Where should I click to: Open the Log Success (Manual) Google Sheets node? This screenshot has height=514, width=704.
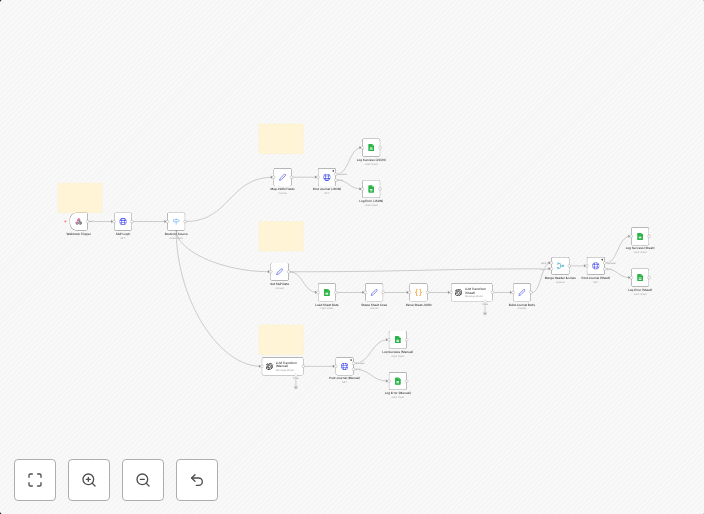click(x=398, y=340)
